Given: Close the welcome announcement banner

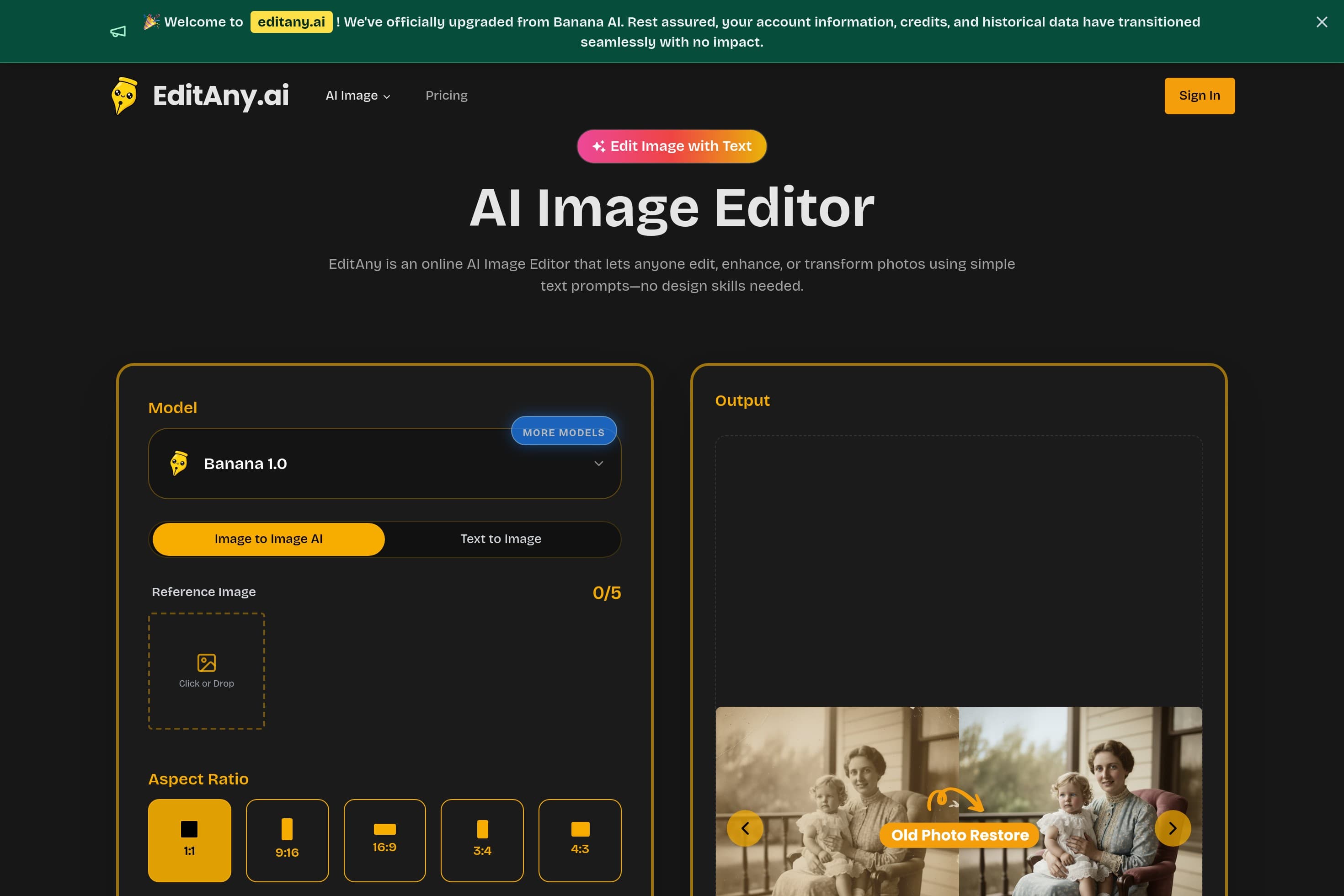Looking at the screenshot, I should [1321, 22].
